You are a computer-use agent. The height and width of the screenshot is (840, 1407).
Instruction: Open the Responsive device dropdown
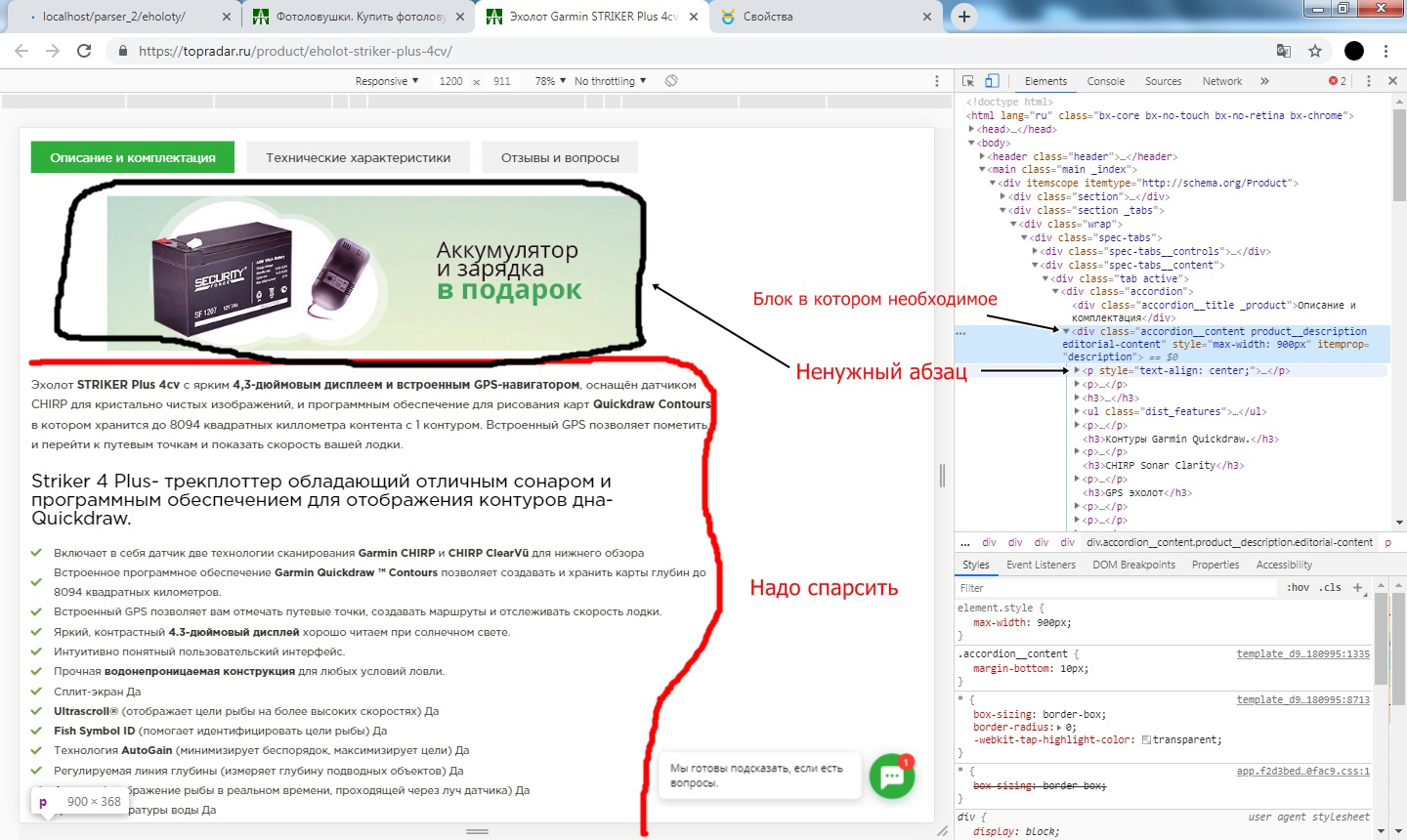tap(387, 81)
